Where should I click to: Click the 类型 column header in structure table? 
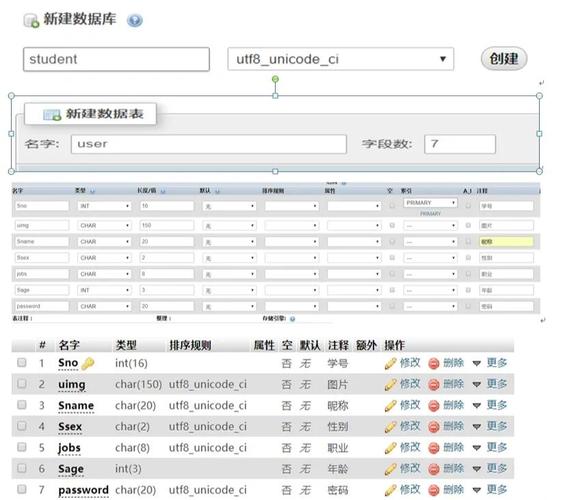point(126,345)
